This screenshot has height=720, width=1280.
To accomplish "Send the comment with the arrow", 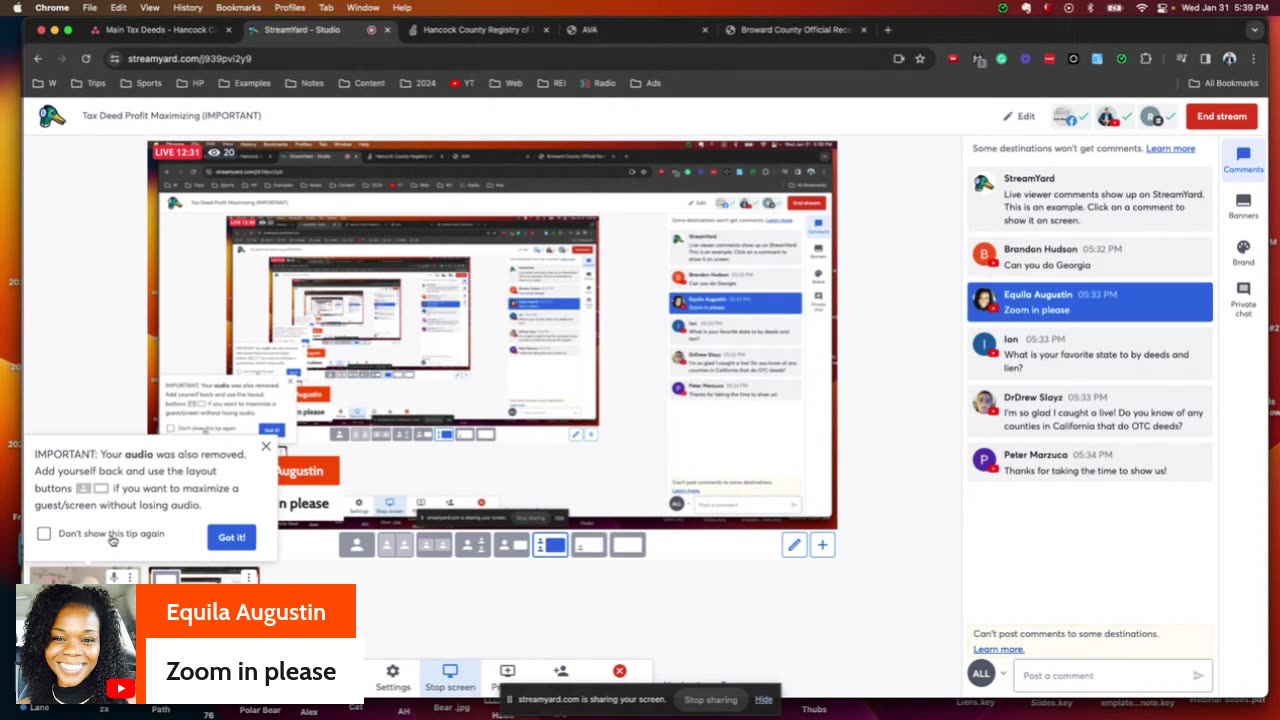I will point(1198,676).
